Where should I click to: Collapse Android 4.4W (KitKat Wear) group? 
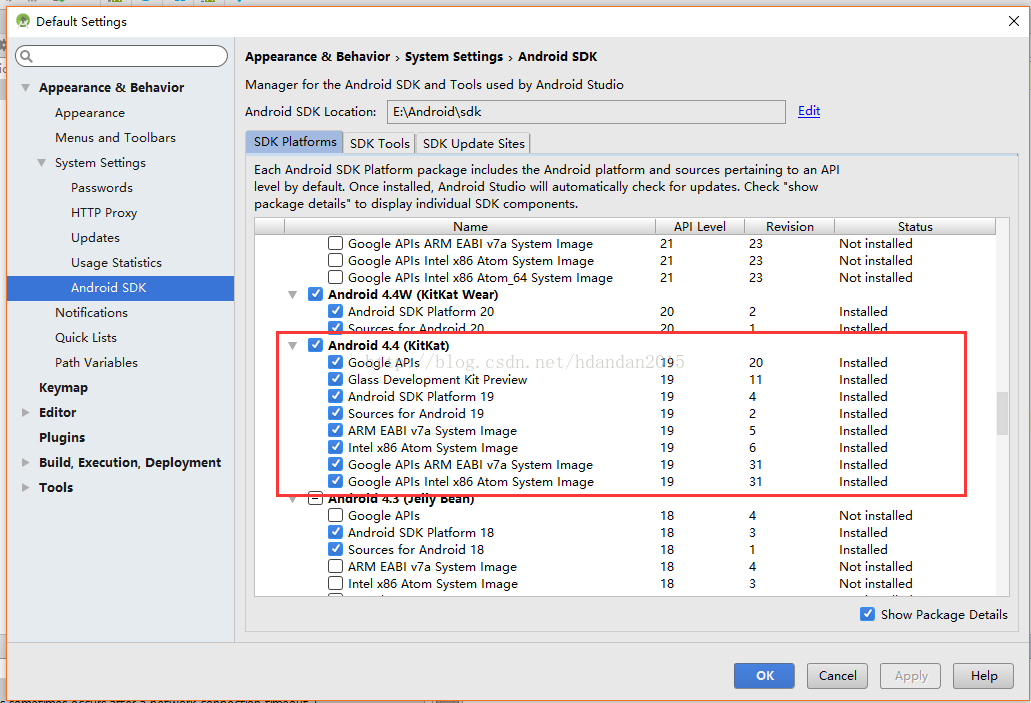click(x=293, y=295)
